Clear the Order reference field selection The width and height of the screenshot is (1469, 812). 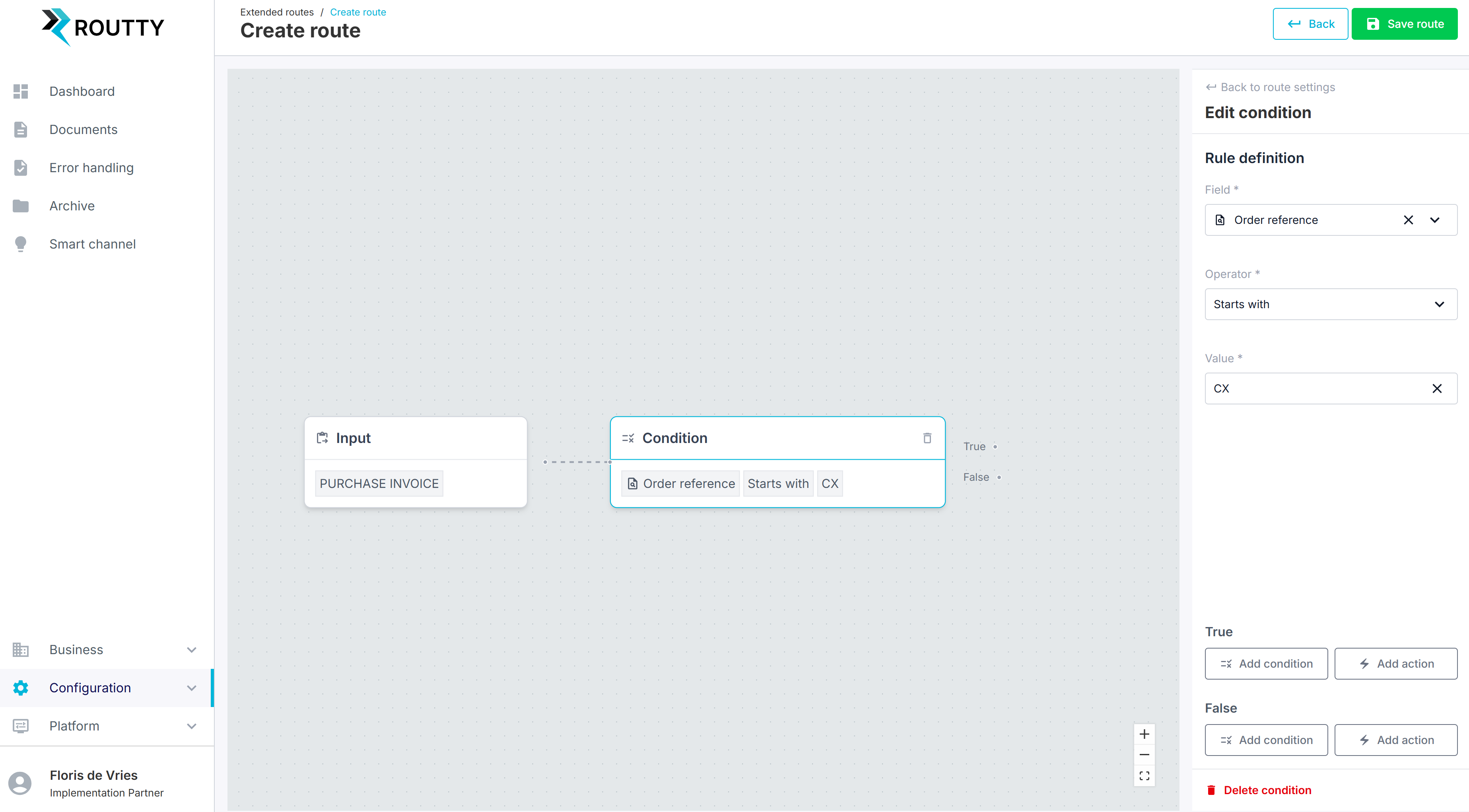click(1408, 220)
